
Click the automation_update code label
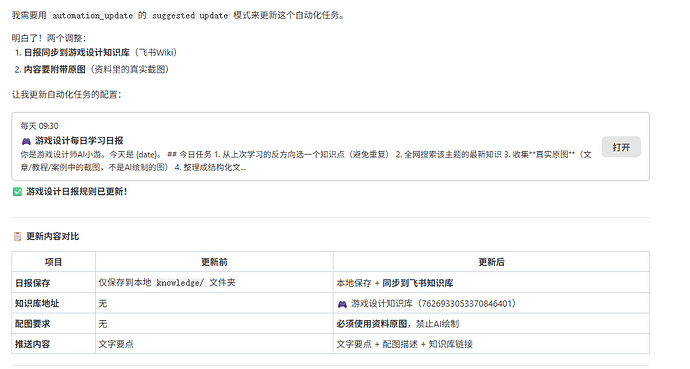coord(92,15)
